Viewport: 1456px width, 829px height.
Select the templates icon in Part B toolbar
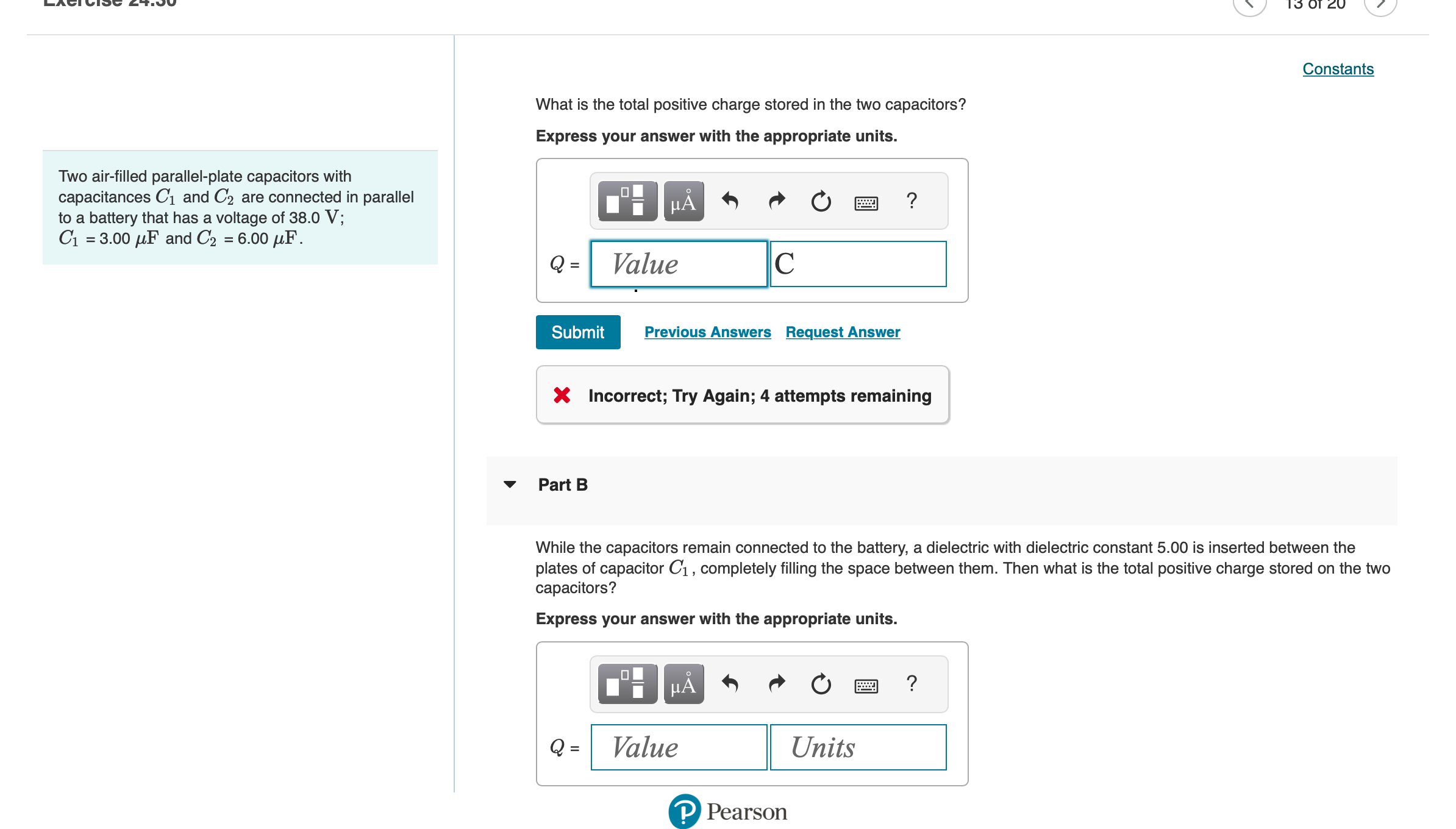point(626,684)
